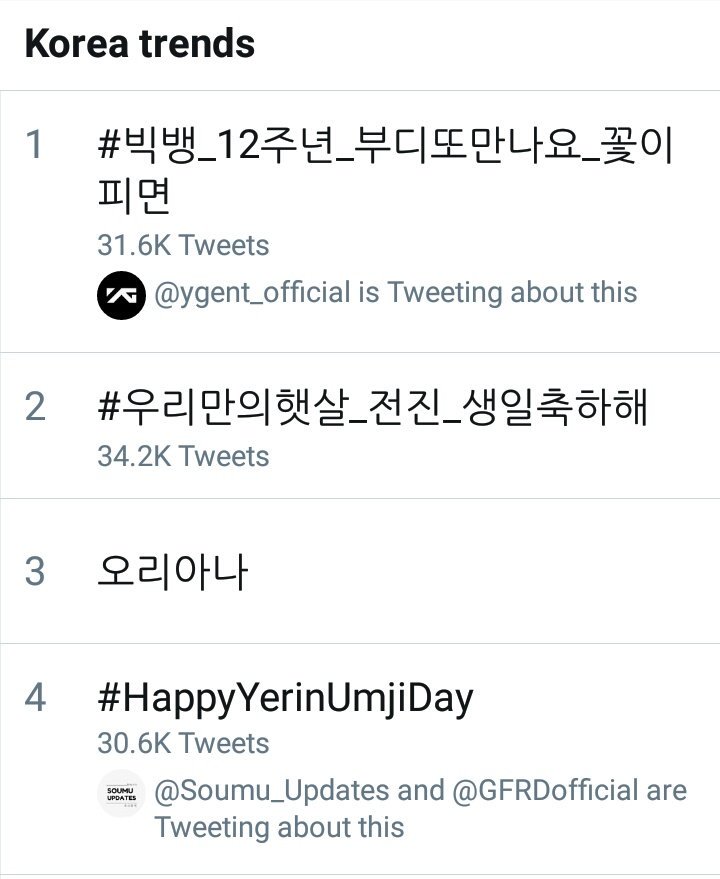720x879 pixels.
Task: Click the Soumu Updates profile avatar
Action: [121, 794]
